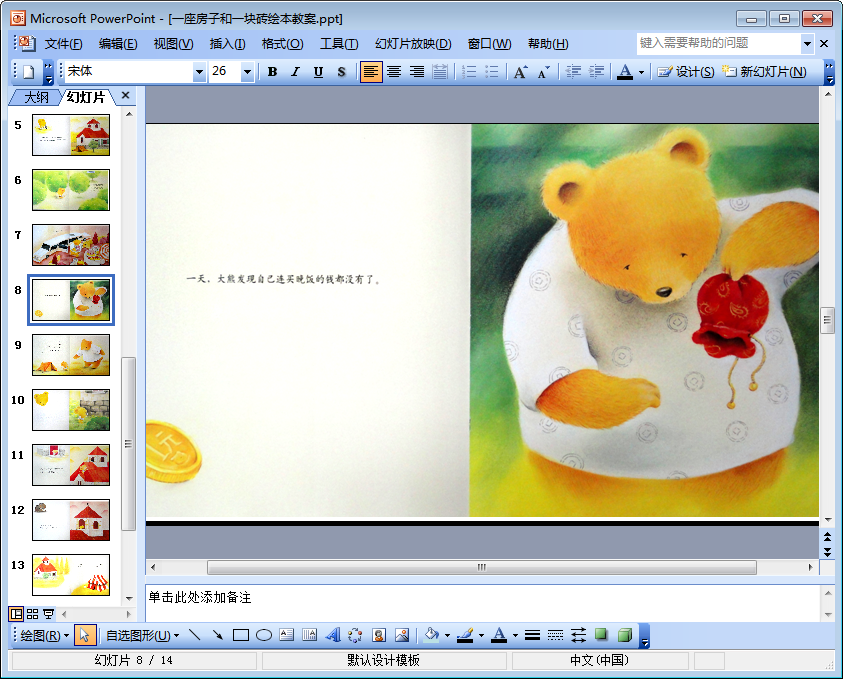Open the 格式(O) menu
This screenshot has width=843, height=679.
282,44
